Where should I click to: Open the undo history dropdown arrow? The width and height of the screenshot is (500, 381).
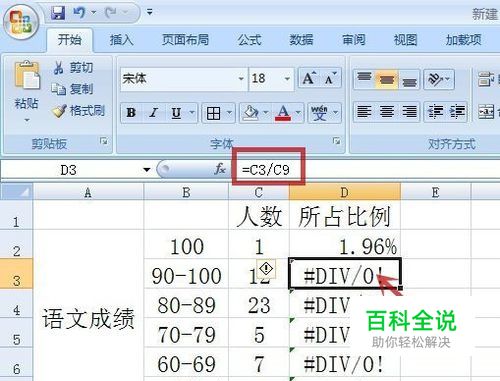click(x=94, y=13)
